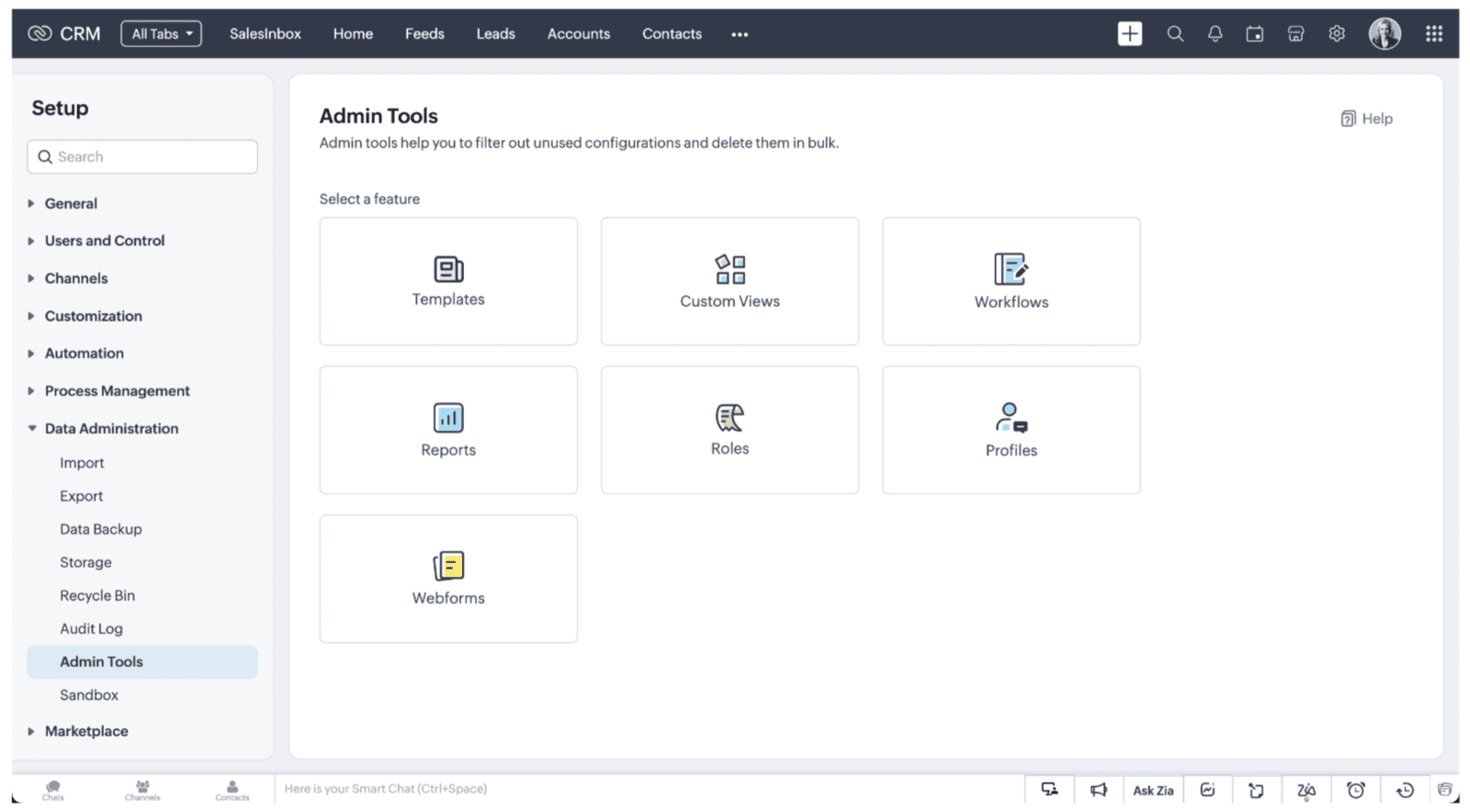Click the settings gear icon

pos(1337,34)
